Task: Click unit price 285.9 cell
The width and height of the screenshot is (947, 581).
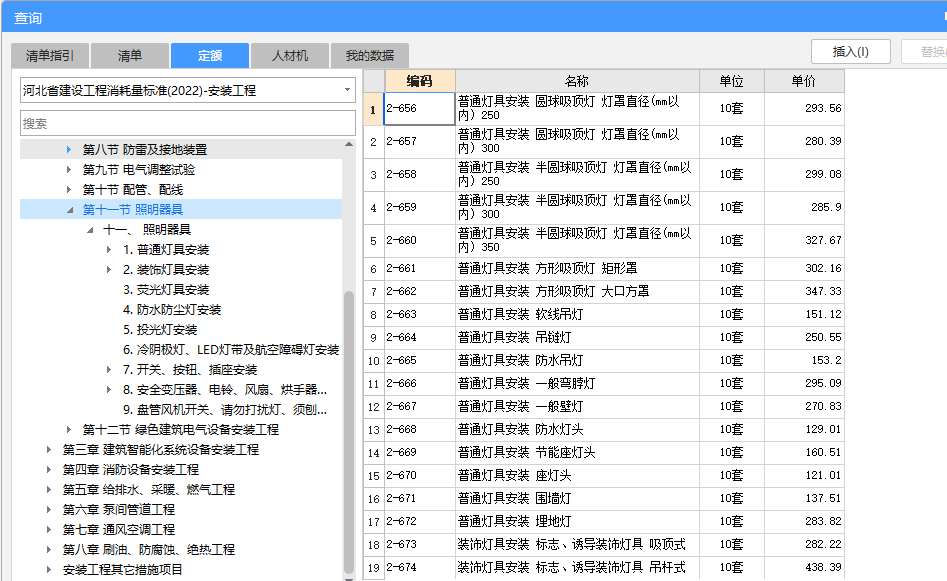Action: click(x=804, y=207)
